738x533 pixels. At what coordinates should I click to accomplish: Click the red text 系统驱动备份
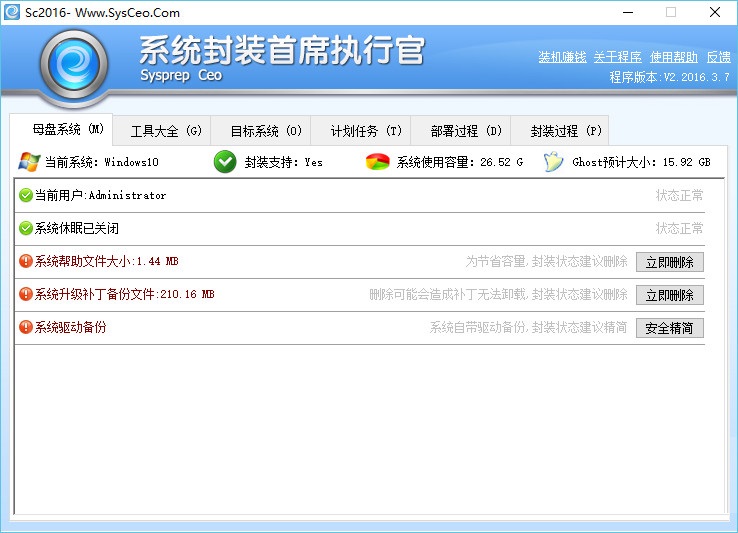[70, 327]
